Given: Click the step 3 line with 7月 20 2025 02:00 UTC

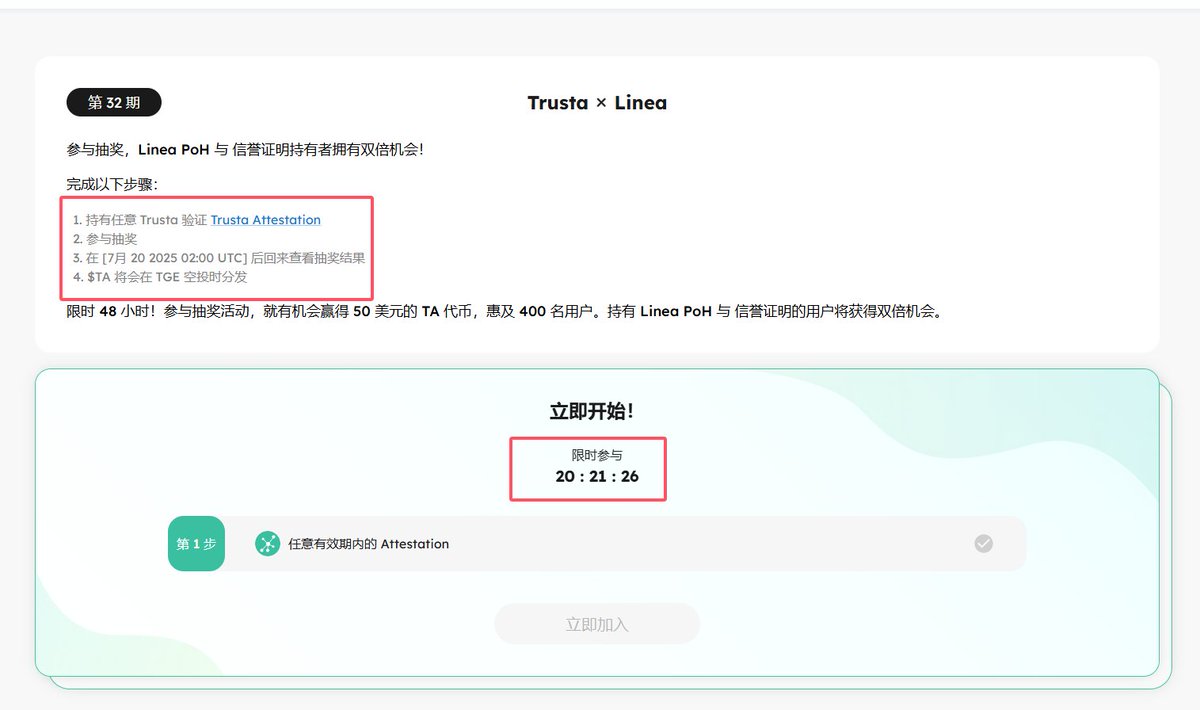Looking at the screenshot, I should click(218, 258).
